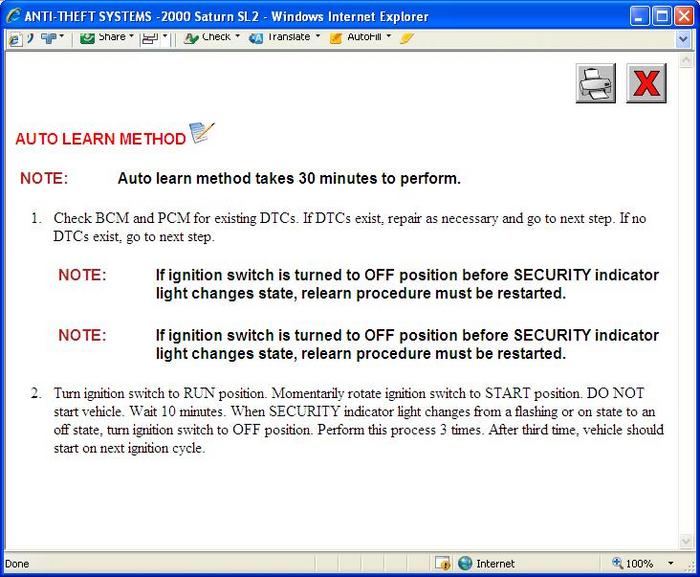Click the 100% zoom level text
This screenshot has height=577, width=700.
(x=639, y=564)
